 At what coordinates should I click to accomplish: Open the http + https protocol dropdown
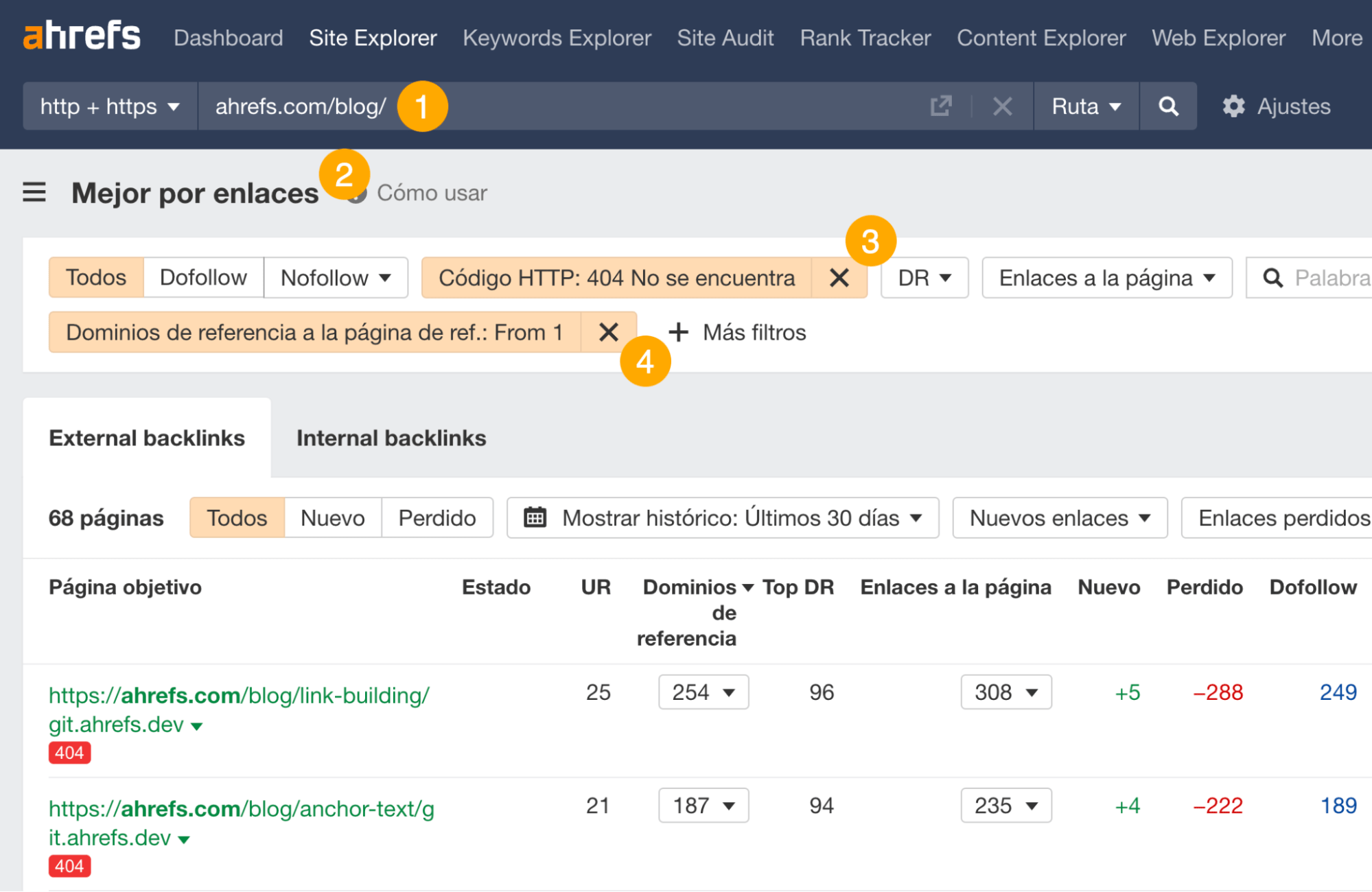point(108,106)
